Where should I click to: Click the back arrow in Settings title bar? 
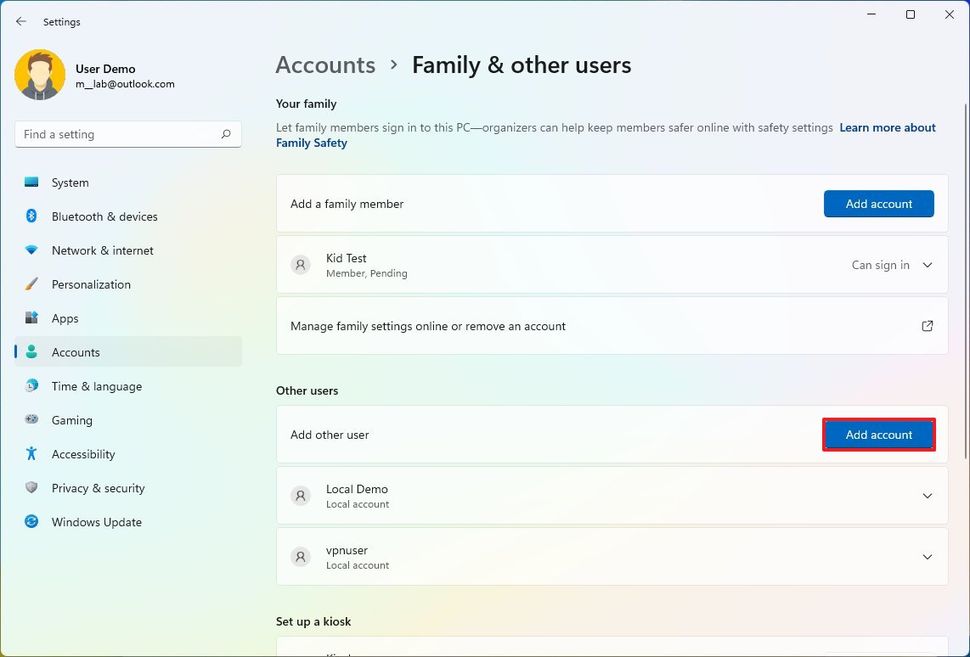tap(21, 21)
